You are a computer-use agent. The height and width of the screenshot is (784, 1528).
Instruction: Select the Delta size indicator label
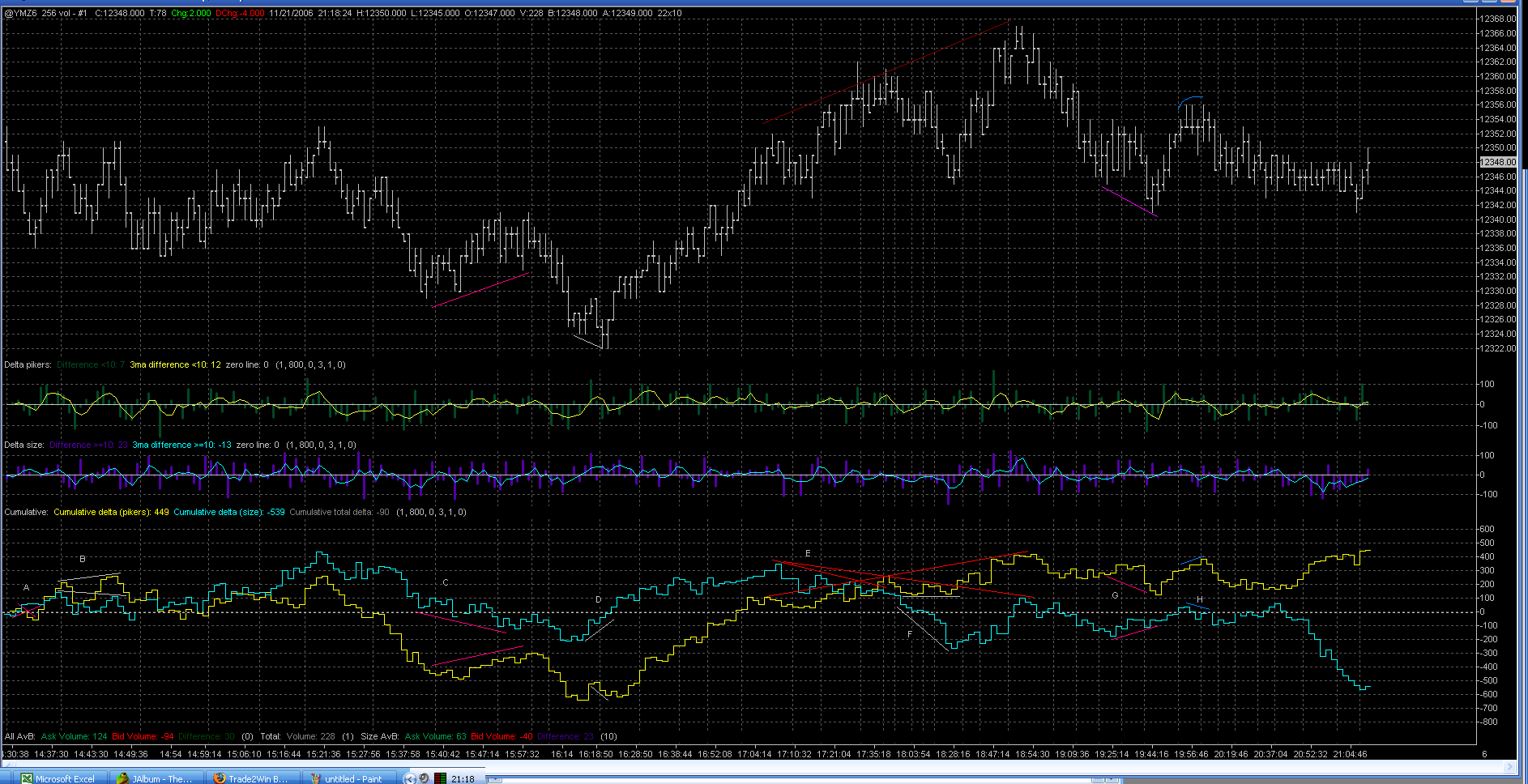pos(24,445)
